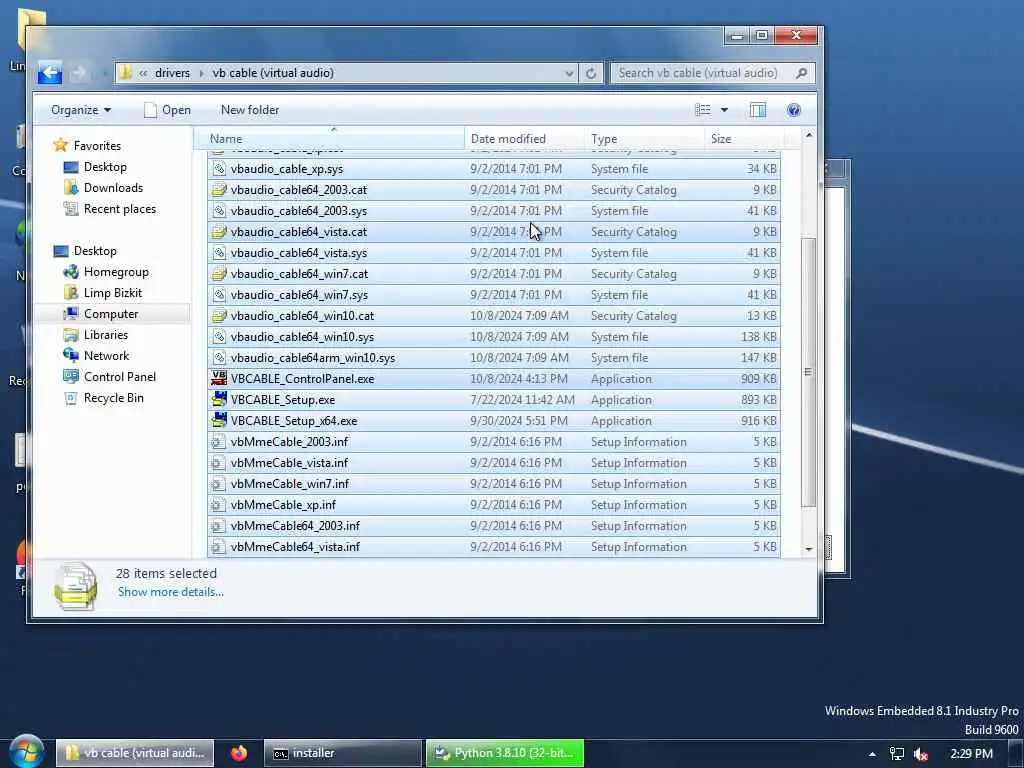Change view with the views icon

coord(703,110)
